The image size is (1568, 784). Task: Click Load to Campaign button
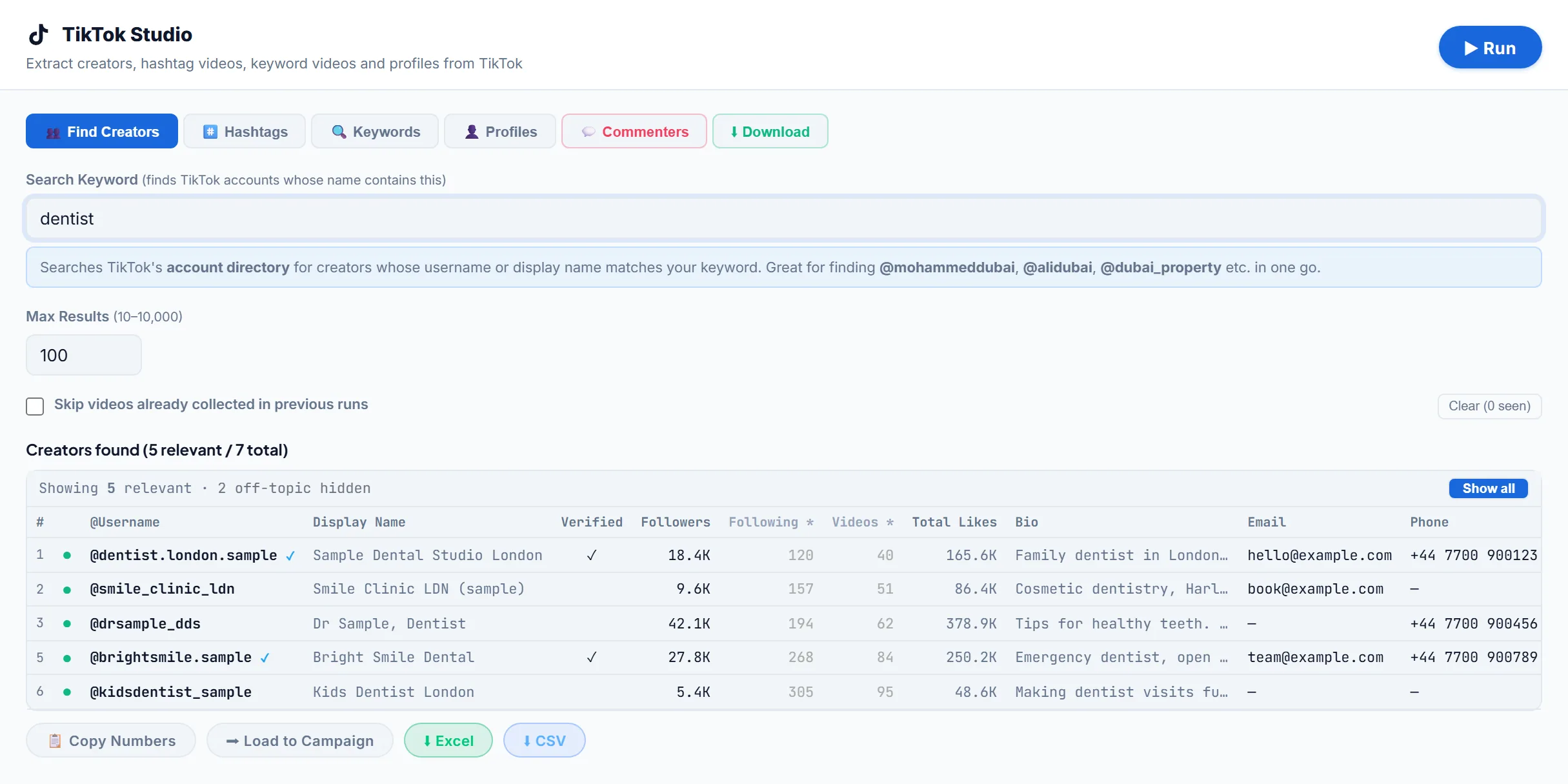tap(300, 741)
